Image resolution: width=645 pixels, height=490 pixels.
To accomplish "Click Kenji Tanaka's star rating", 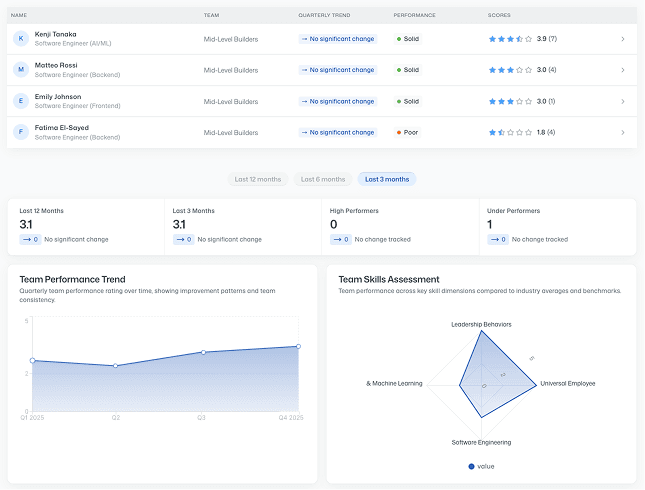I will coord(510,39).
